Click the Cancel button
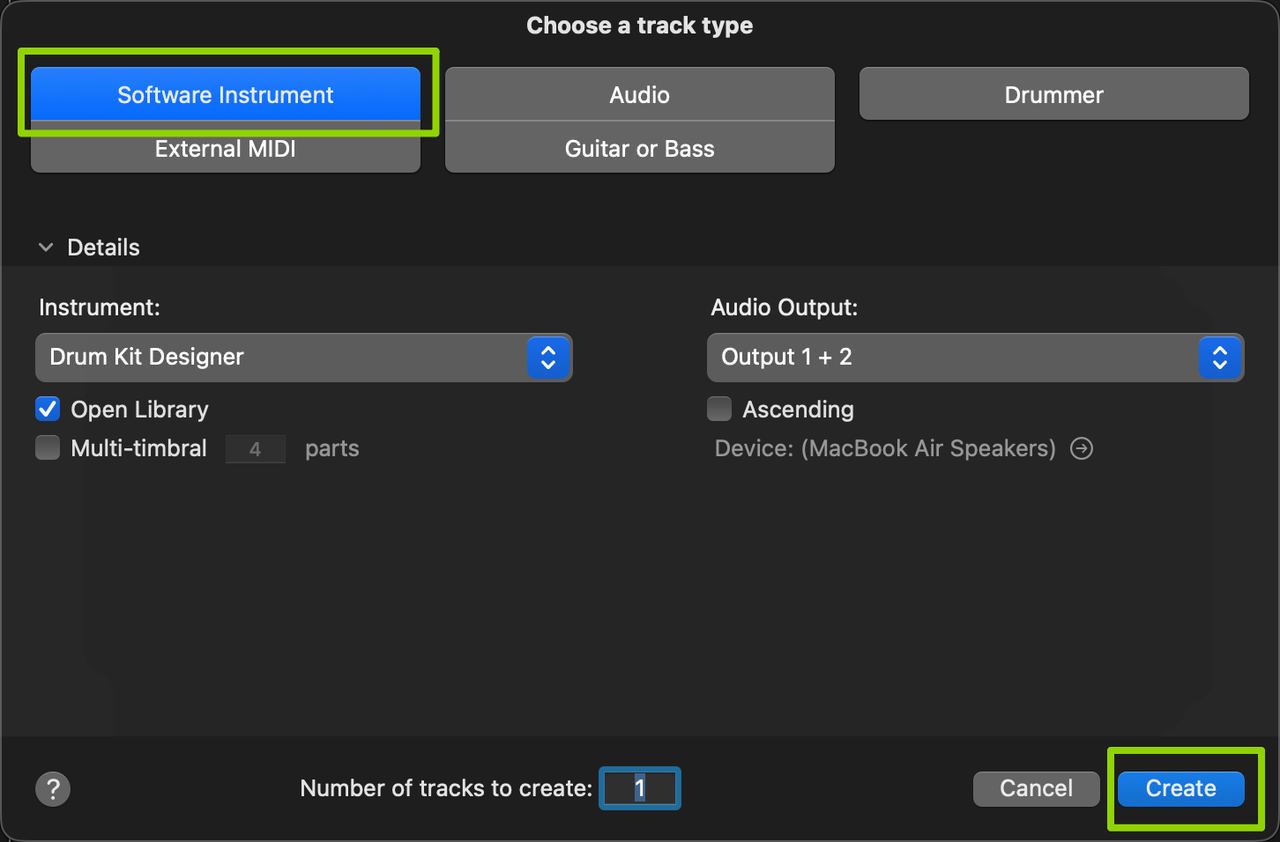 (x=1036, y=789)
